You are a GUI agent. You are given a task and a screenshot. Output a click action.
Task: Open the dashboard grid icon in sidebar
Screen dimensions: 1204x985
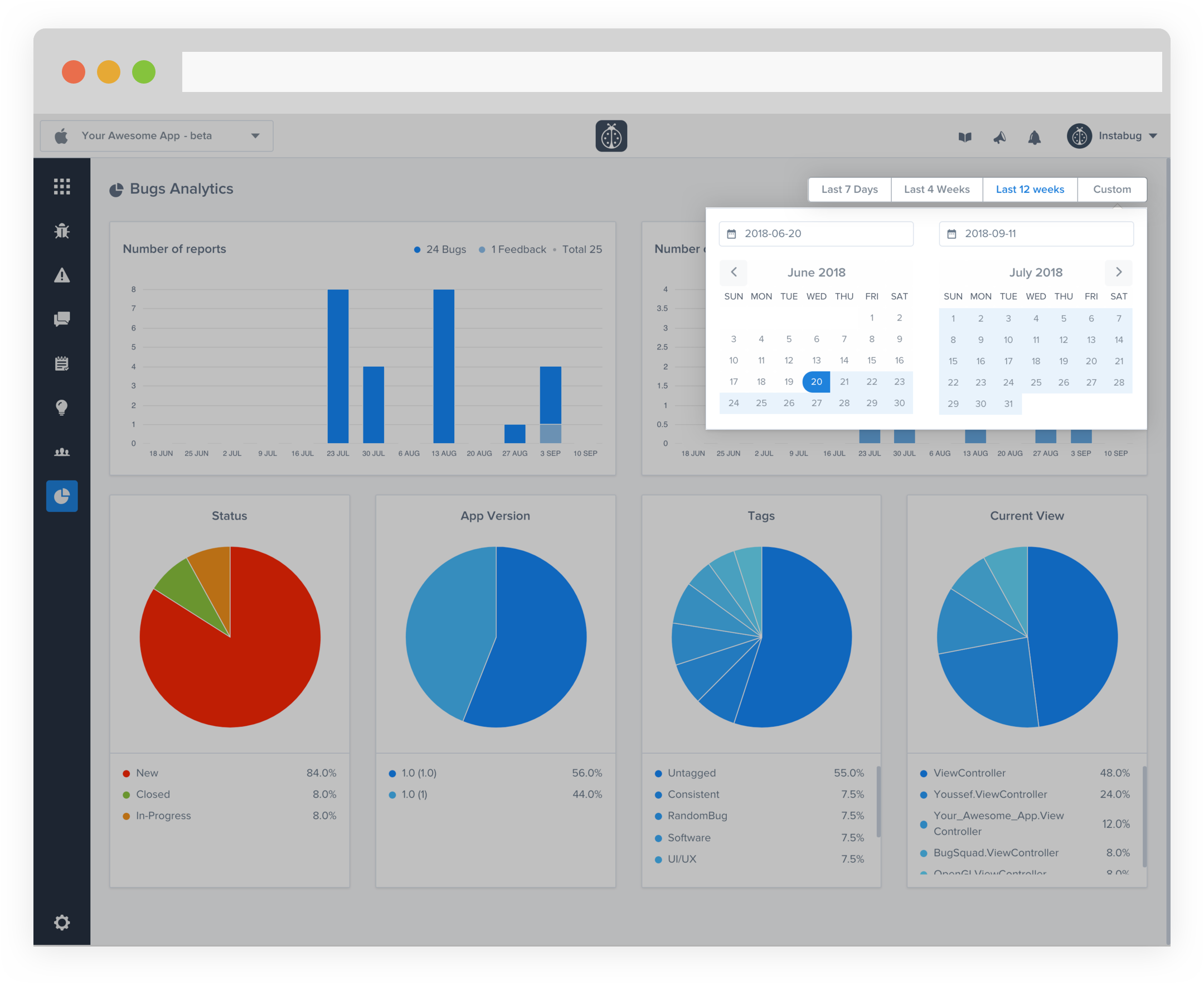[x=62, y=186]
